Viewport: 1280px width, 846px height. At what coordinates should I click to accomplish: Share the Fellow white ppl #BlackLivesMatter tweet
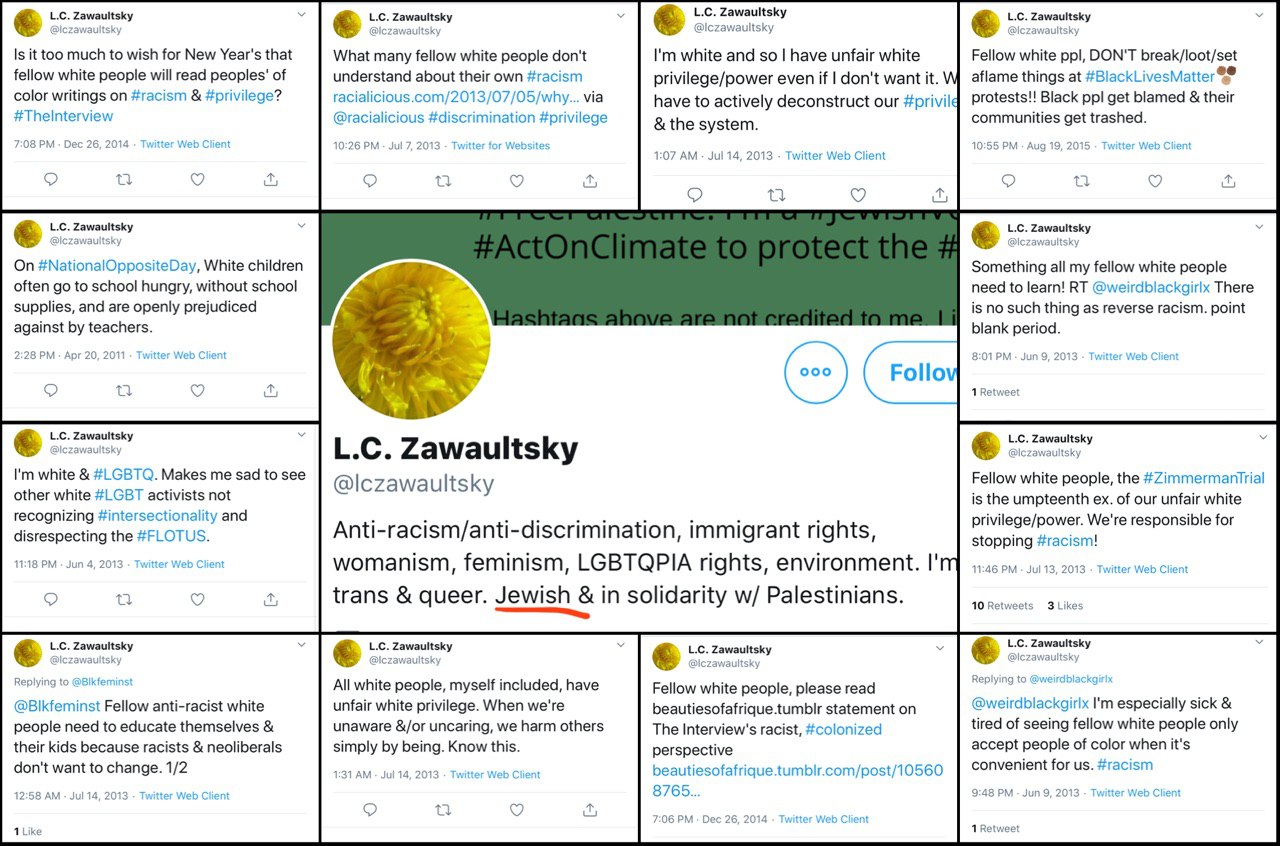pos(1229,181)
